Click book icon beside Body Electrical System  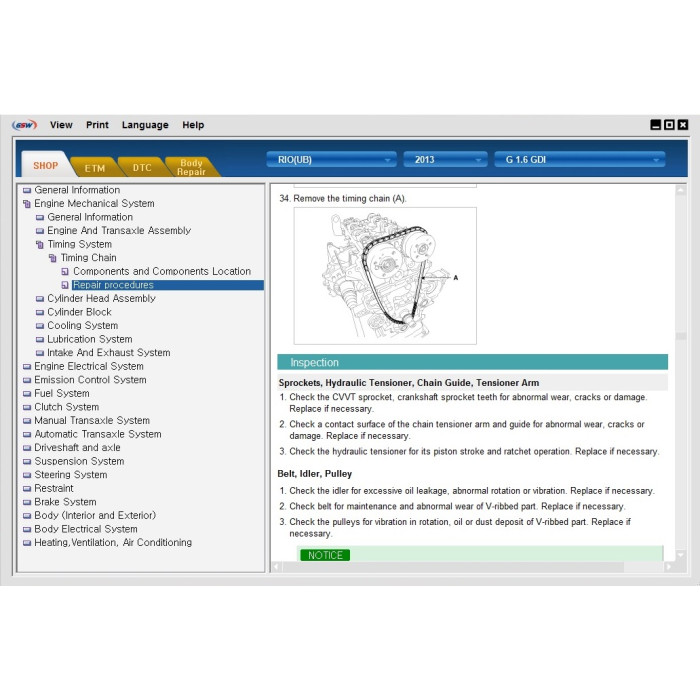coord(27,529)
